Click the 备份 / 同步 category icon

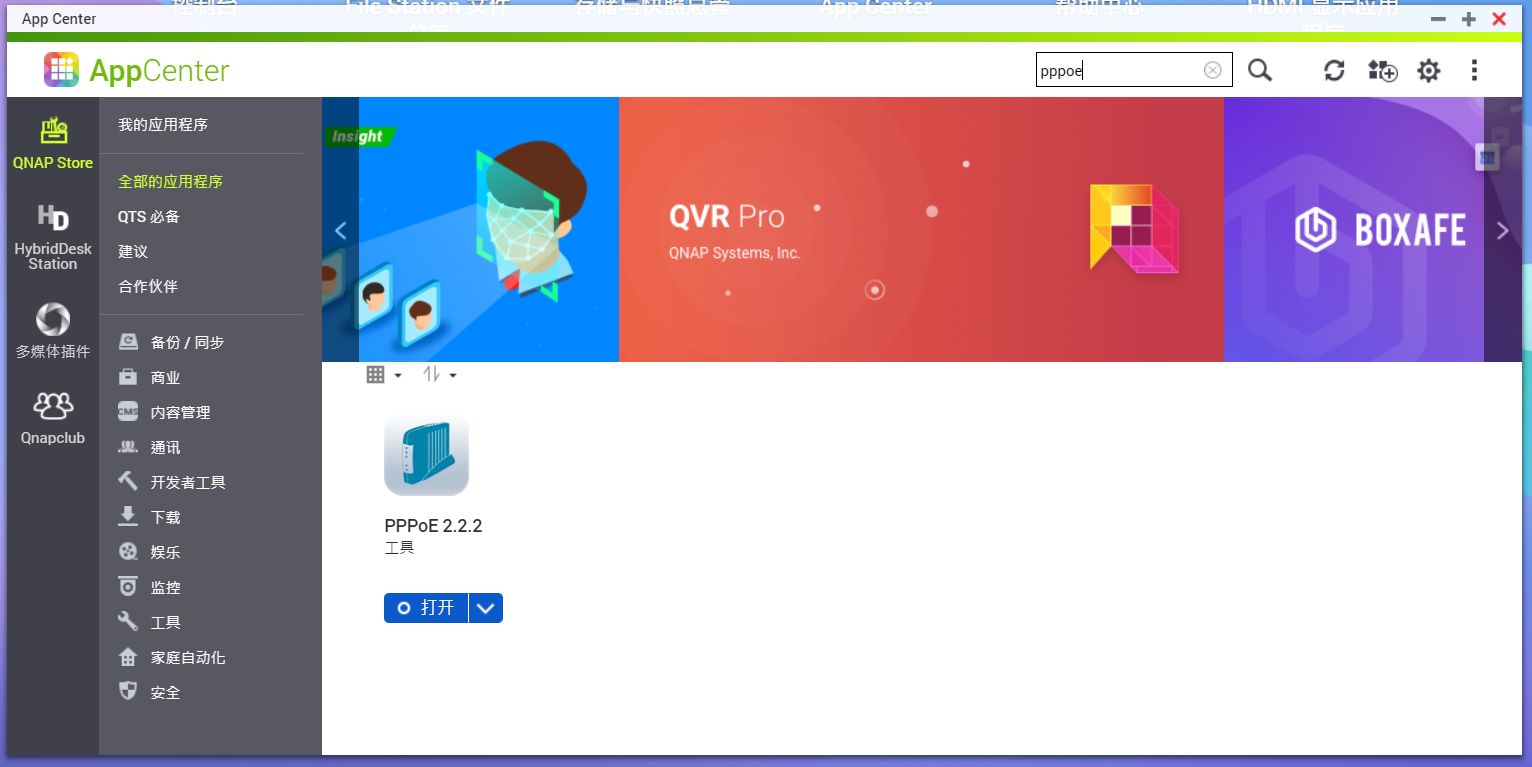(128, 342)
